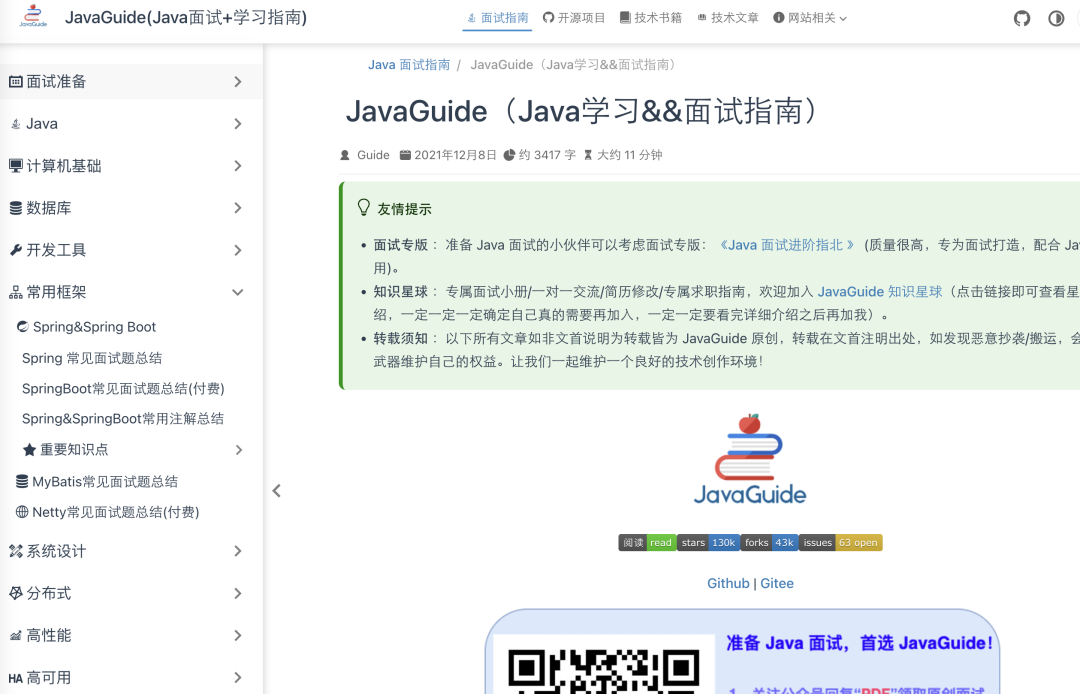Viewport: 1080px width, 694px height.
Task: Click the monitor icon beside 计算机基础
Action: pos(15,166)
